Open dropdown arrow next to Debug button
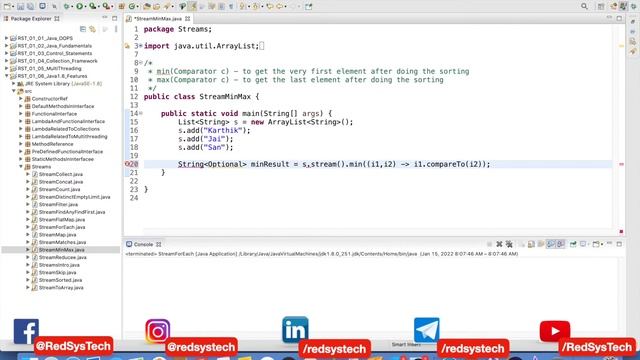The image size is (640, 360). pos(72,7)
